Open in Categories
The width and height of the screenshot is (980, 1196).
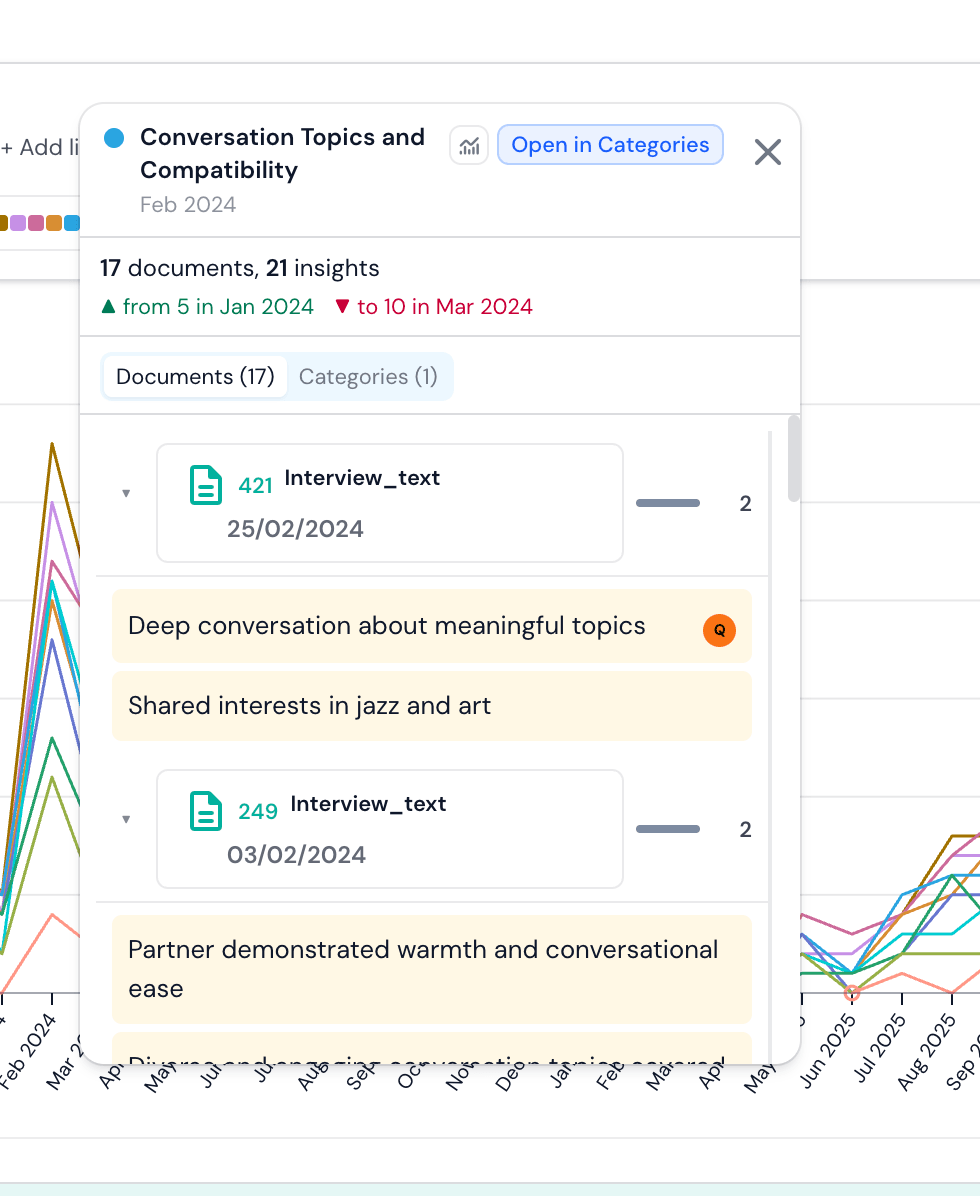(610, 145)
